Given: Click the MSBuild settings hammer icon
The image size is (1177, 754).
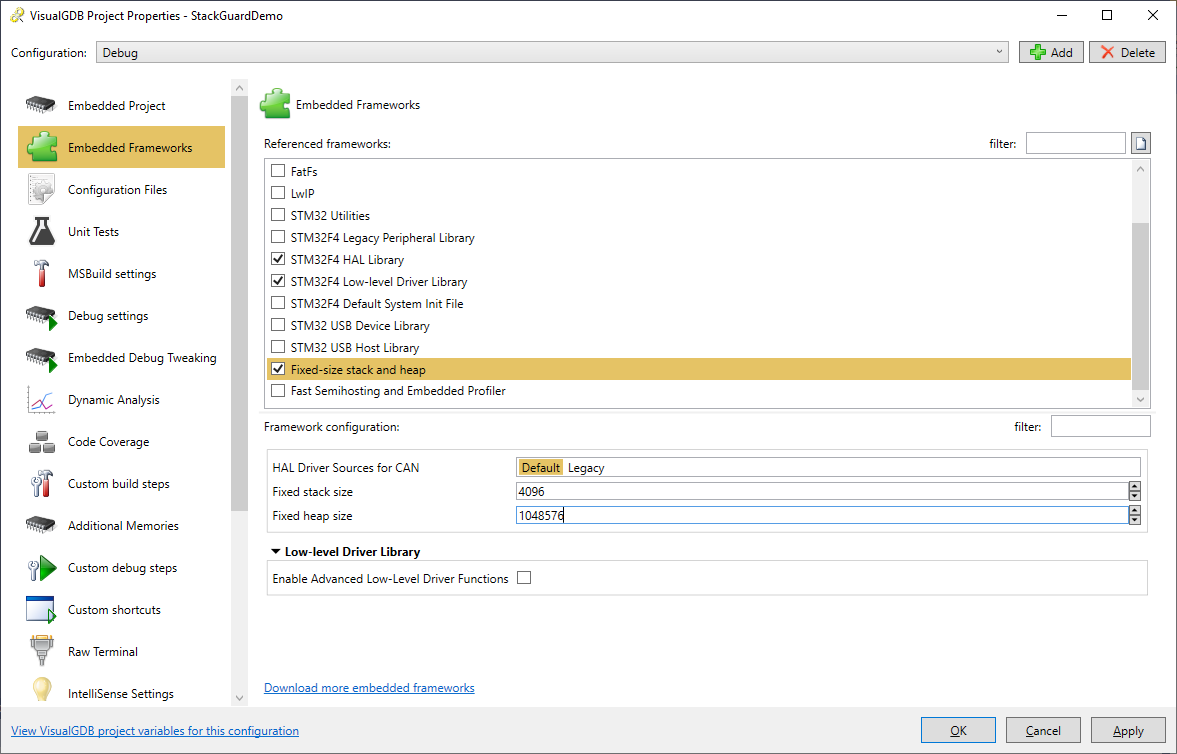Looking at the screenshot, I should point(41,273).
